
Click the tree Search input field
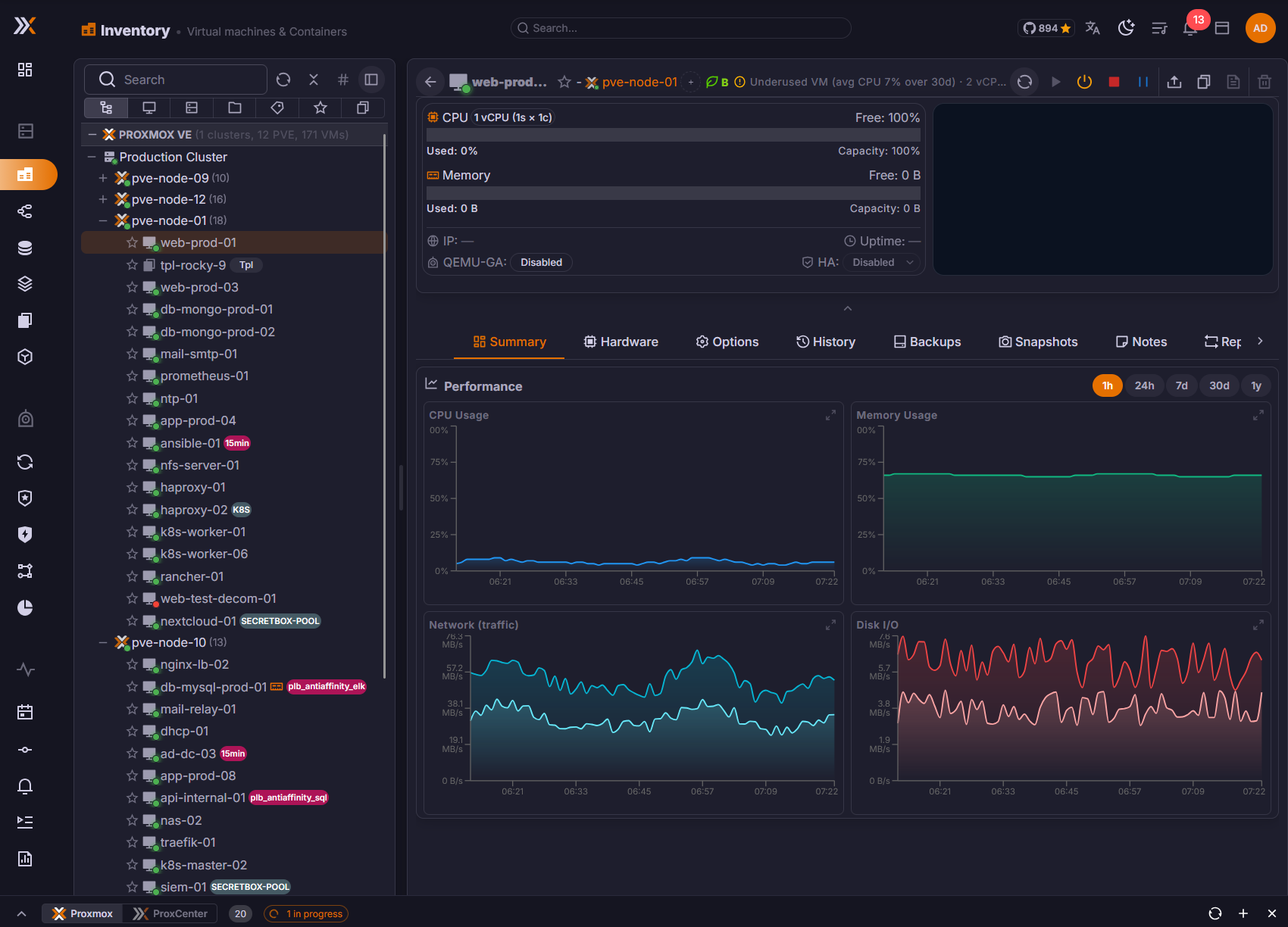pos(176,80)
